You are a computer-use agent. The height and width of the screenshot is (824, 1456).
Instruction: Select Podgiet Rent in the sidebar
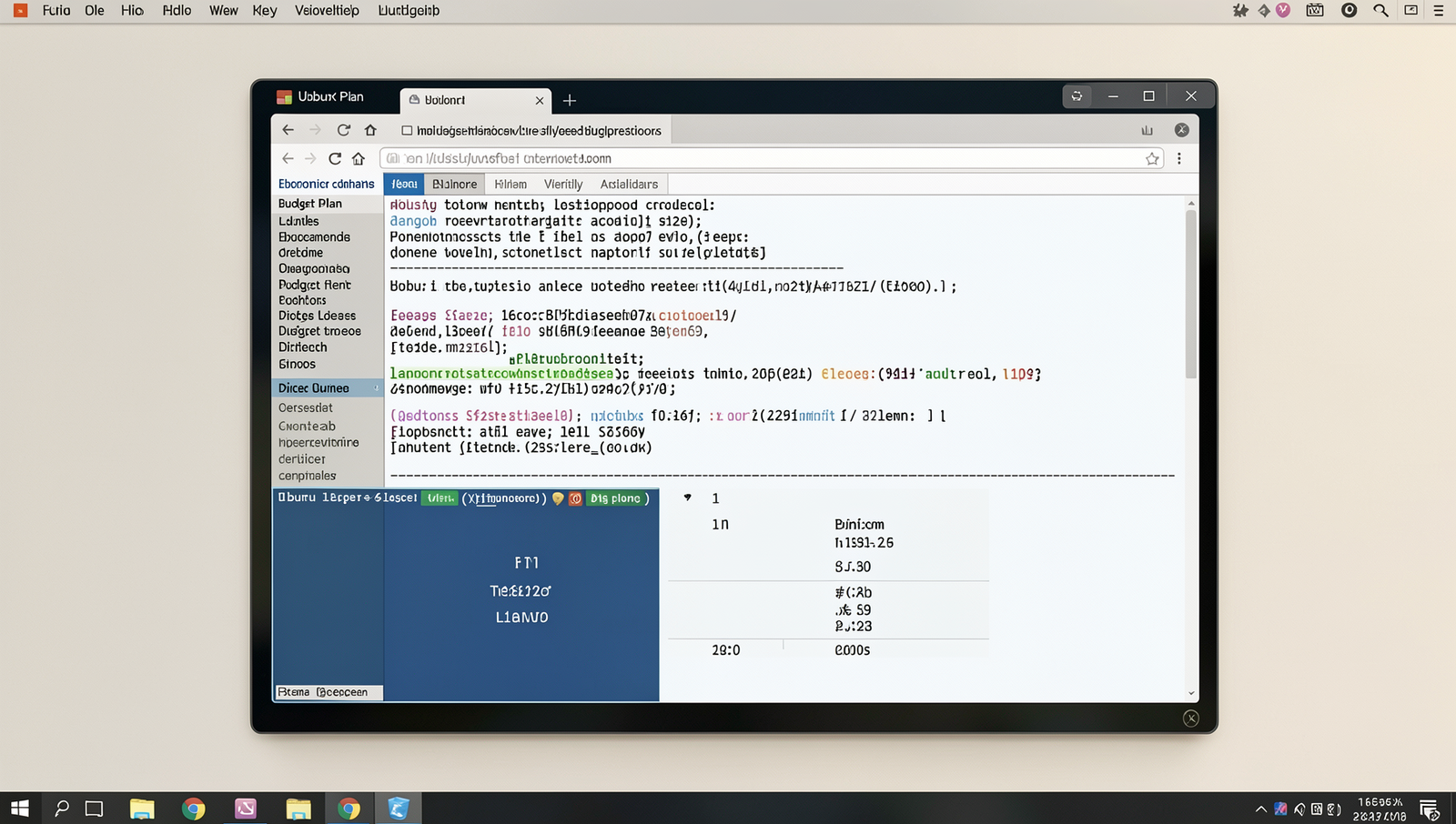(315, 285)
